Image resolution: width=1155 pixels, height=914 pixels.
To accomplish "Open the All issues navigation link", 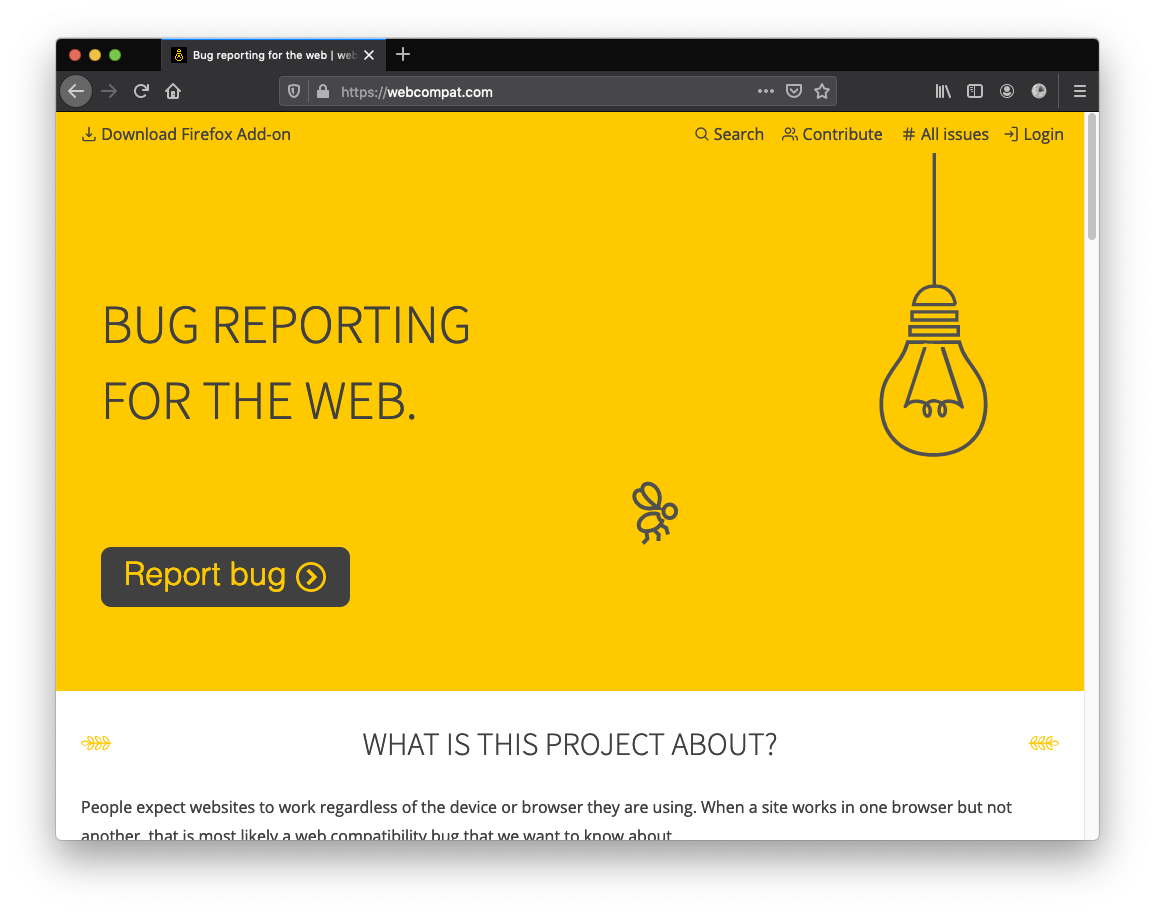I will (945, 134).
